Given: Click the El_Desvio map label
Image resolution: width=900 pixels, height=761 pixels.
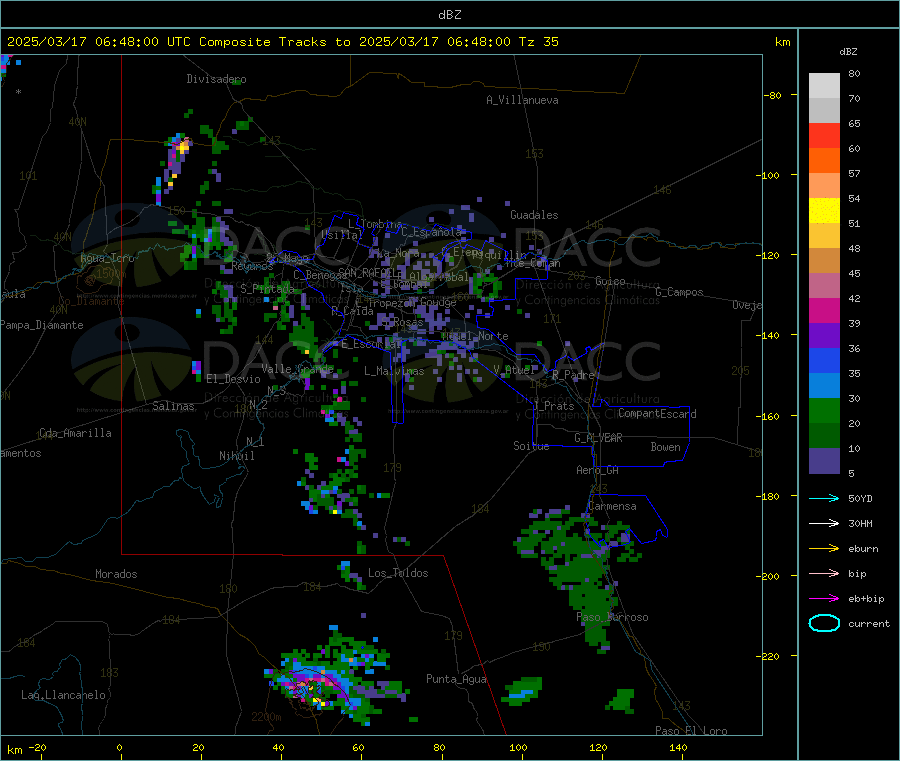Looking at the screenshot, I should (x=234, y=379).
